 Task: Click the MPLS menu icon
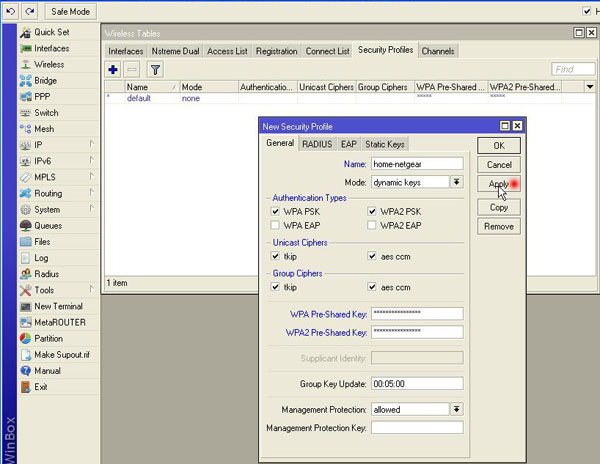(x=26, y=177)
